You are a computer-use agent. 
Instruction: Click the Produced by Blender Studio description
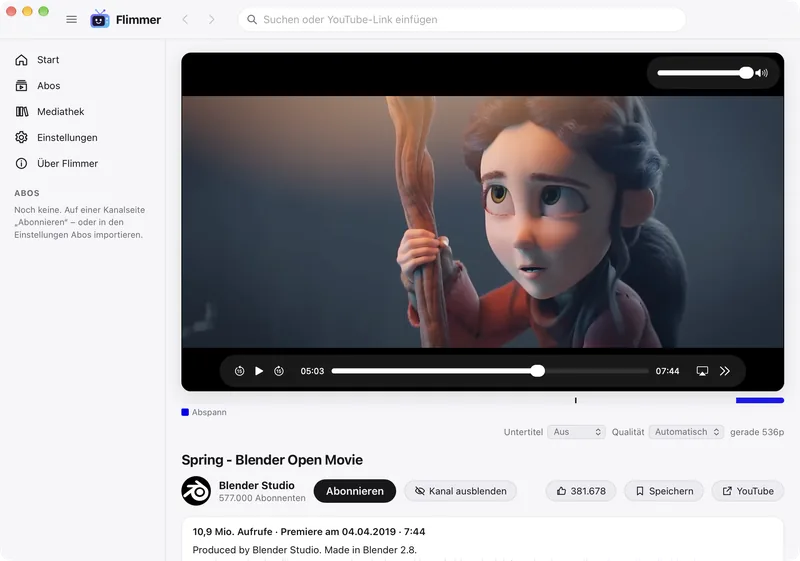coord(305,550)
